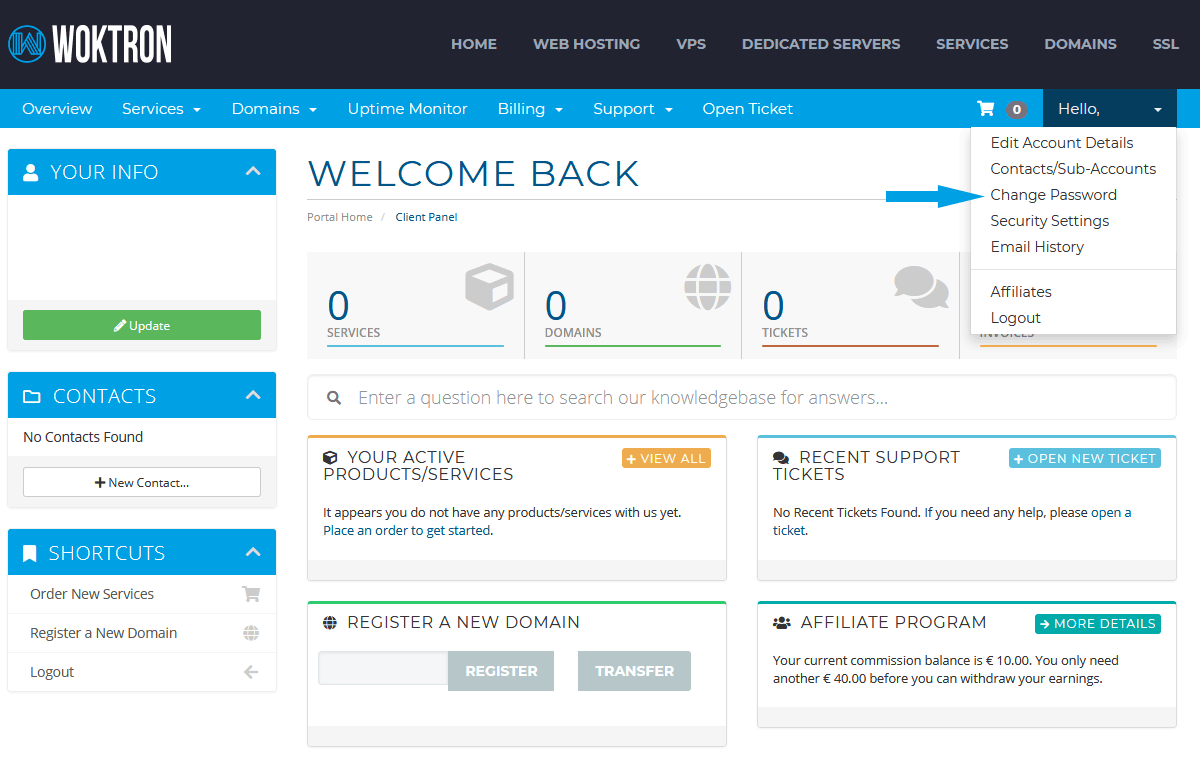
Task: Open the 0 Tickets stat tile
Action: pyautogui.click(x=850, y=305)
